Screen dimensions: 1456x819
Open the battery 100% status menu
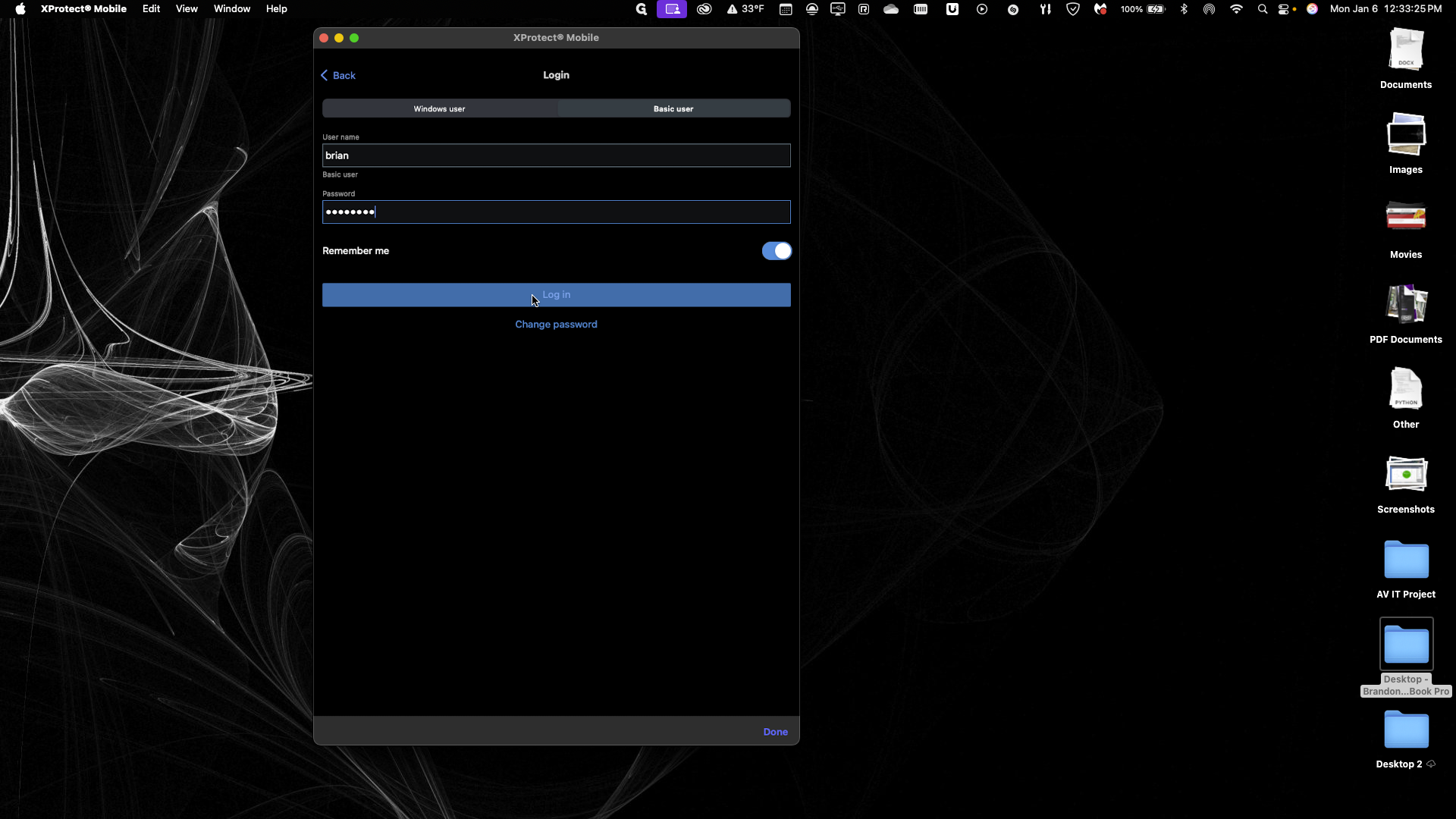(1143, 9)
